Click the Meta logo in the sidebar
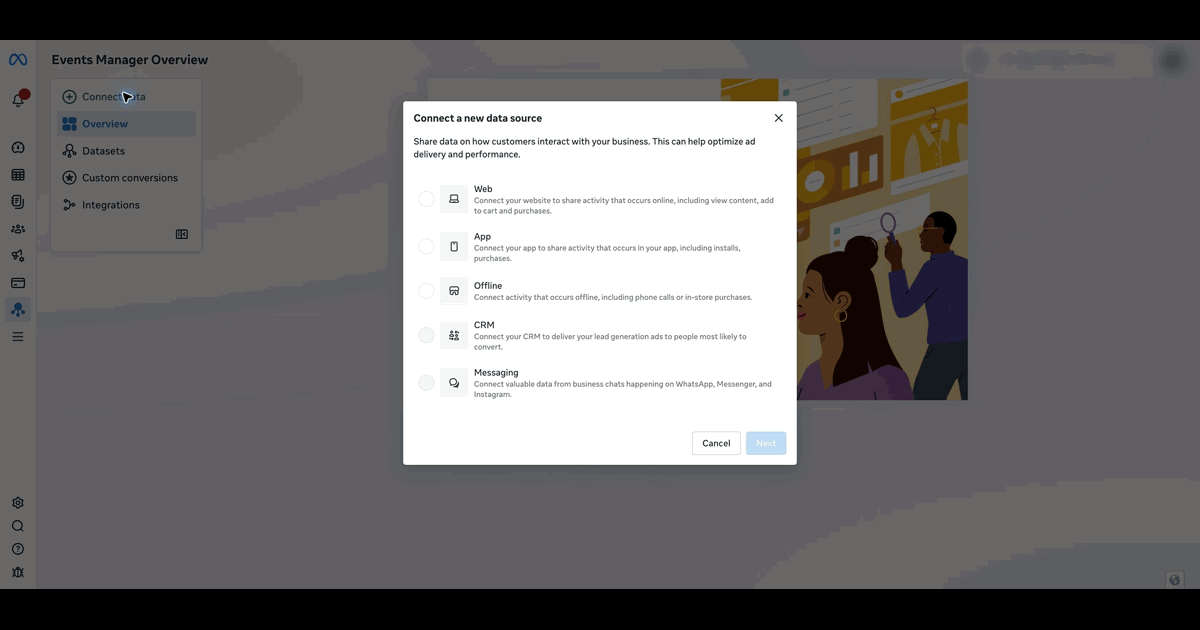This screenshot has height=630, width=1200. pos(18,60)
